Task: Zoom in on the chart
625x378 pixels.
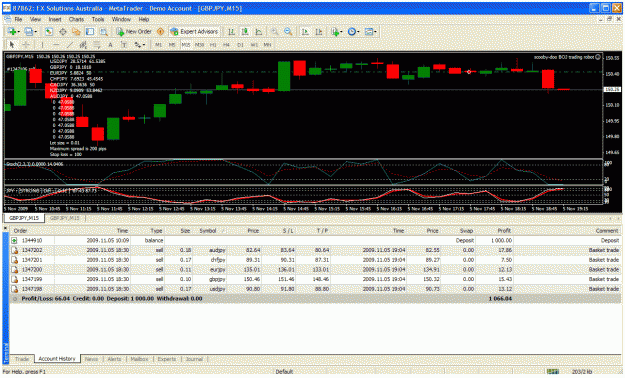Action: coord(274,32)
